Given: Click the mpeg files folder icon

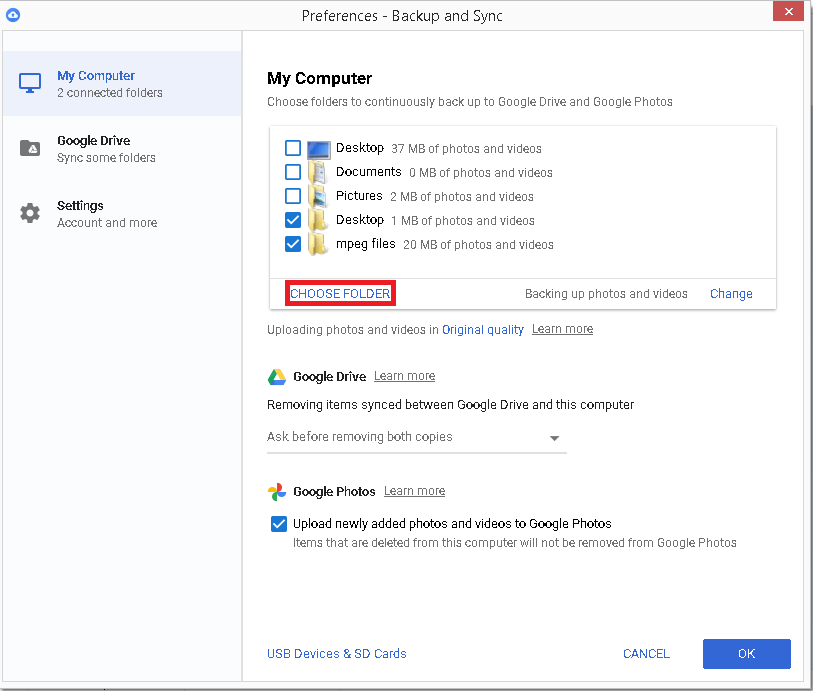Looking at the screenshot, I should click(x=318, y=244).
